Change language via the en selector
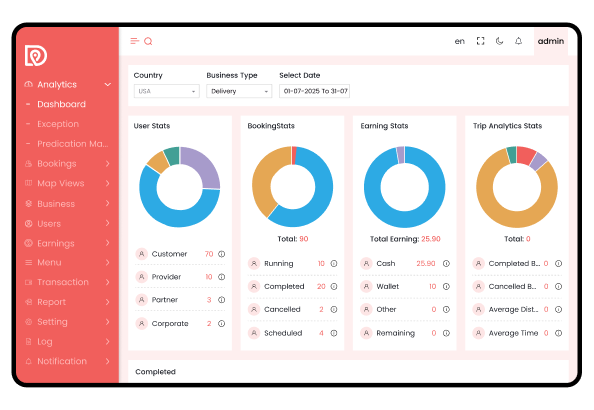 tap(460, 41)
